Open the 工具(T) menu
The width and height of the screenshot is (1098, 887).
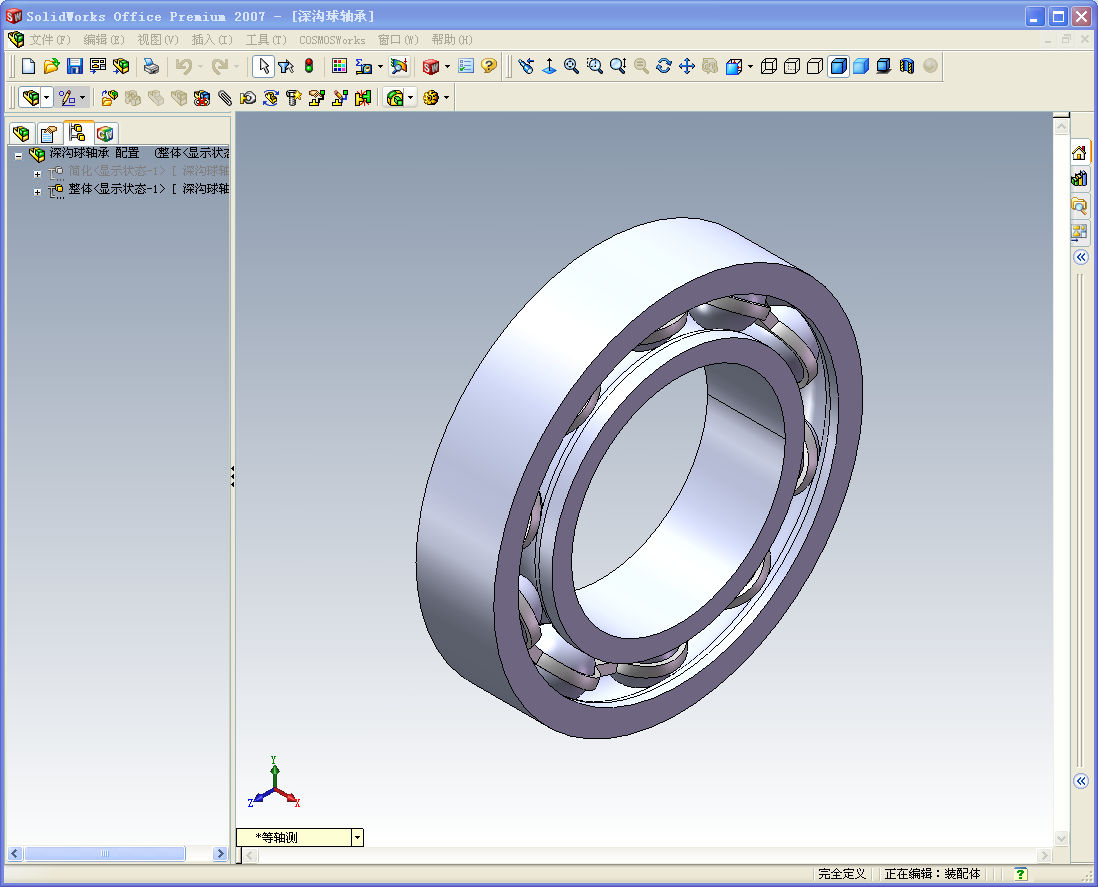click(x=265, y=40)
